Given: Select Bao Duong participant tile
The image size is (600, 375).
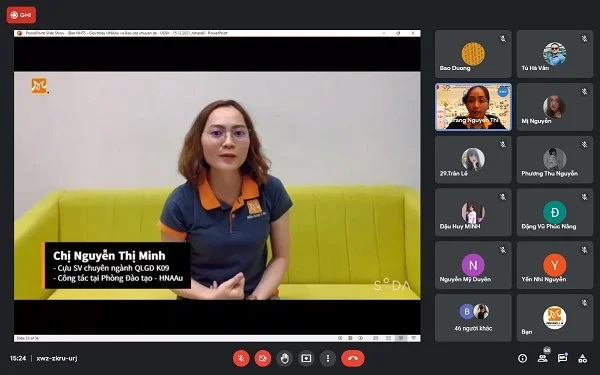Looking at the screenshot, I should click(473, 54).
